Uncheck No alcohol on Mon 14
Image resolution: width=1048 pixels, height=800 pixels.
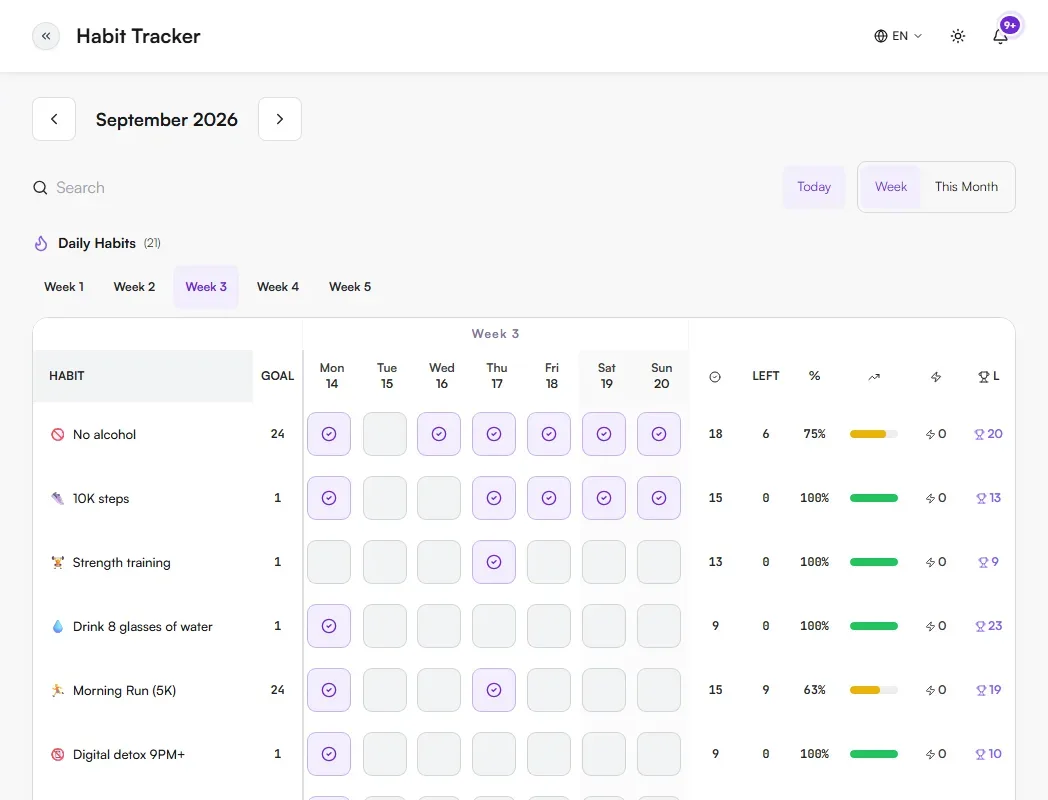329,434
